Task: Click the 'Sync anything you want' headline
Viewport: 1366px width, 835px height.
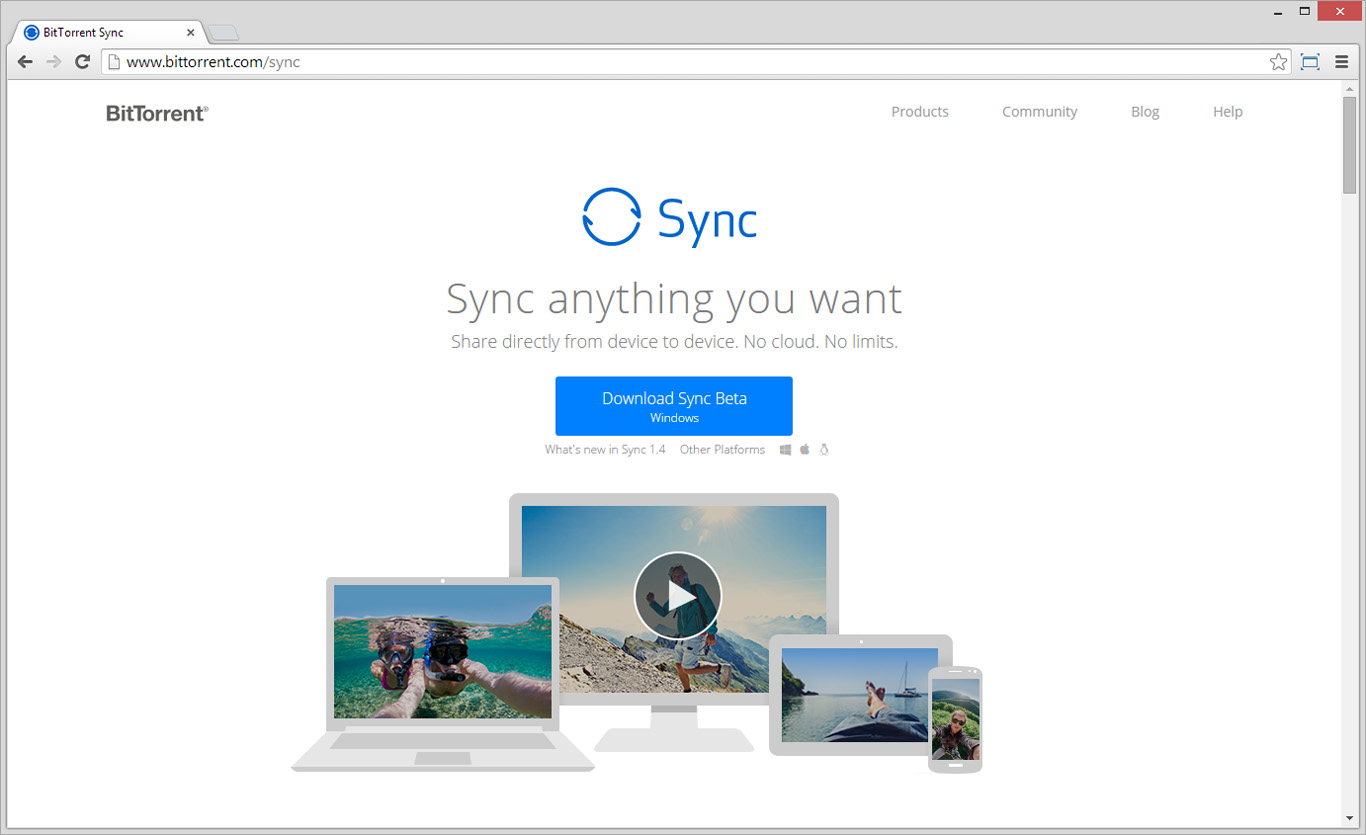Action: [x=674, y=298]
